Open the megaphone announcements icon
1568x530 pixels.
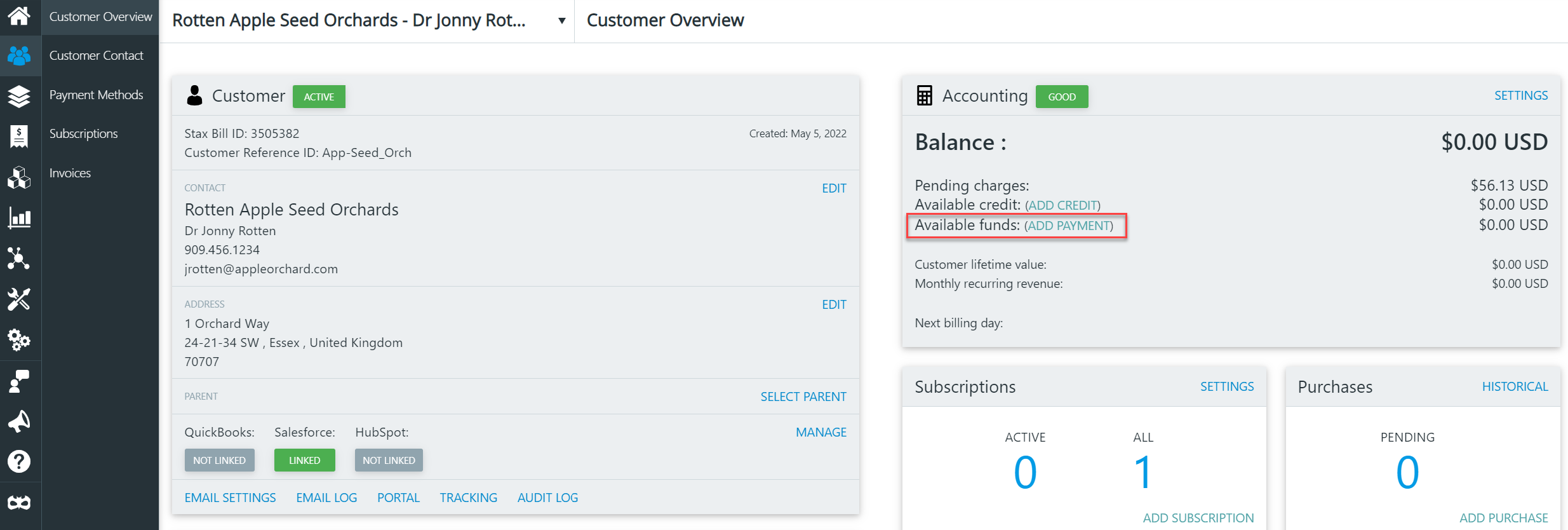click(19, 421)
